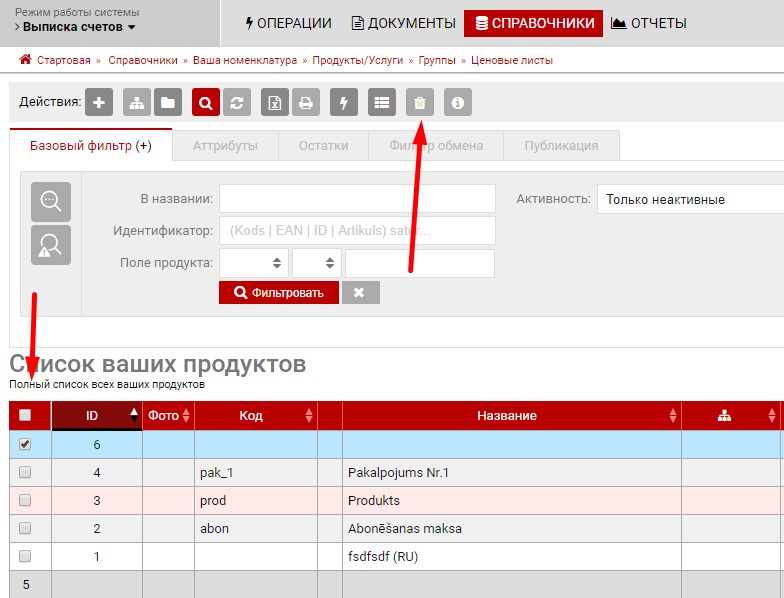Image resolution: width=784 pixels, height=598 pixels.
Task: Click the В названии text field
Action: [357, 199]
